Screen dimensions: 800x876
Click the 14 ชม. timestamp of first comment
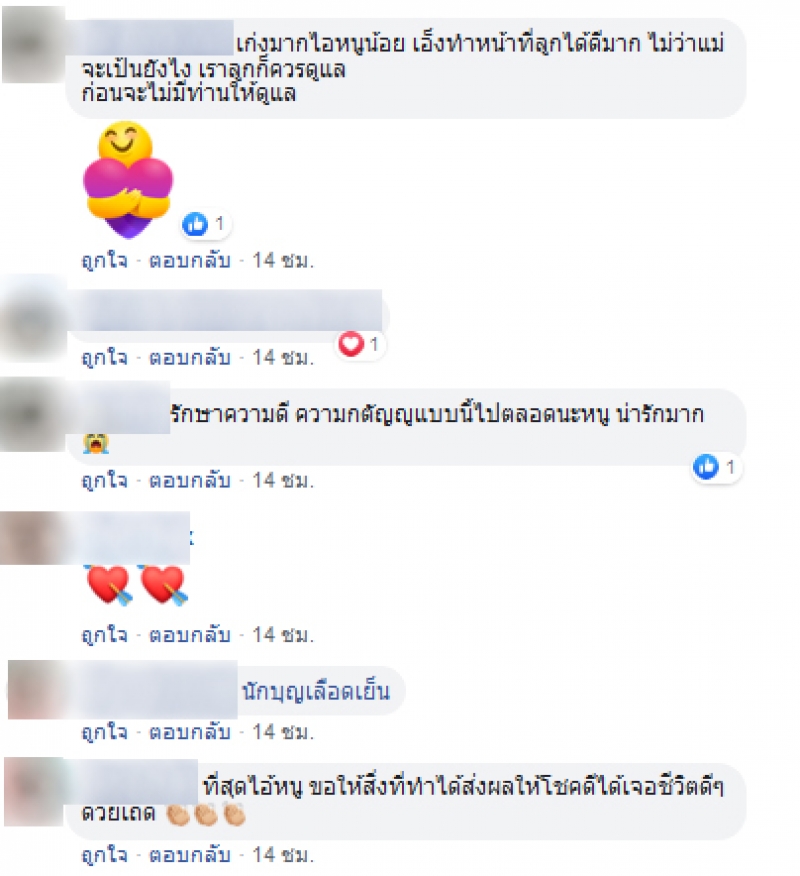(x=283, y=260)
